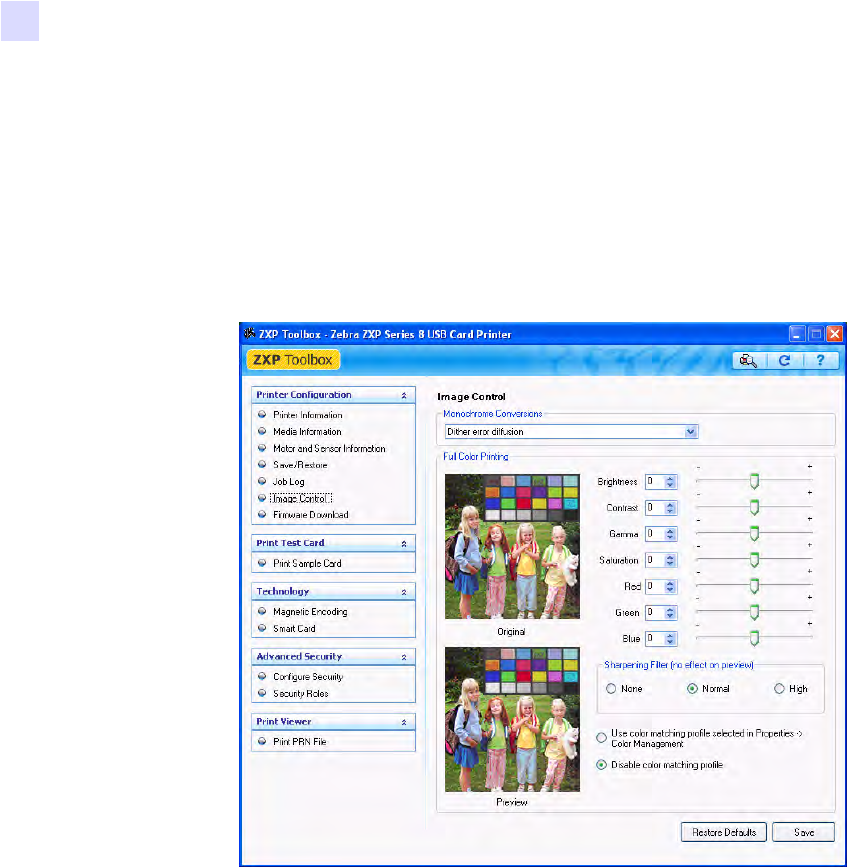Collapse the Technology section
Viewport: 847px width, 867px height.
coord(404,592)
